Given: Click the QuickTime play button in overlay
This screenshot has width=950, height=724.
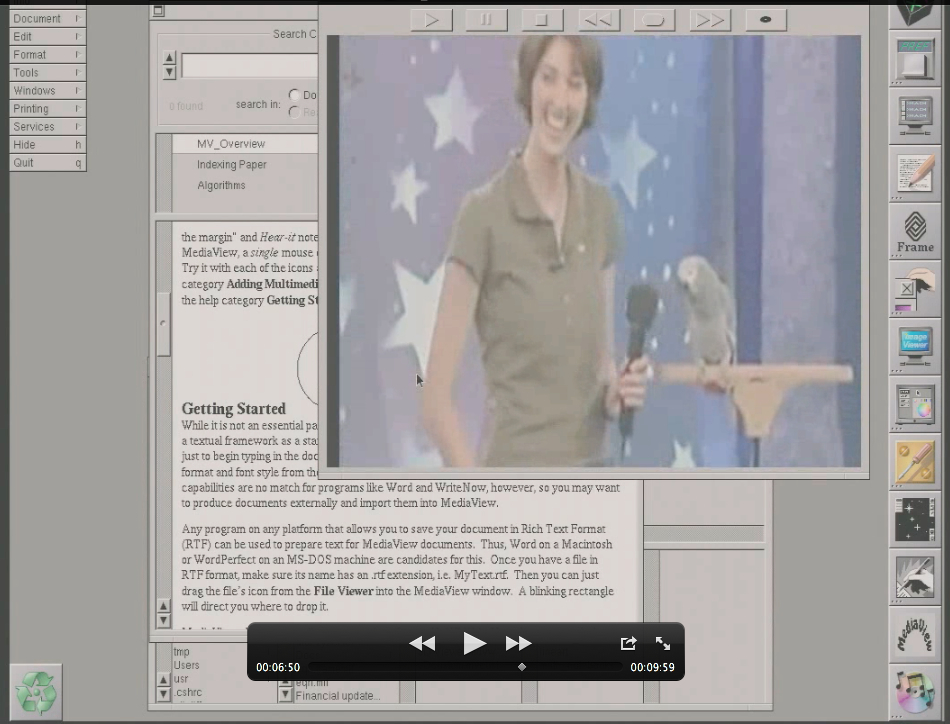Looking at the screenshot, I should [474, 644].
